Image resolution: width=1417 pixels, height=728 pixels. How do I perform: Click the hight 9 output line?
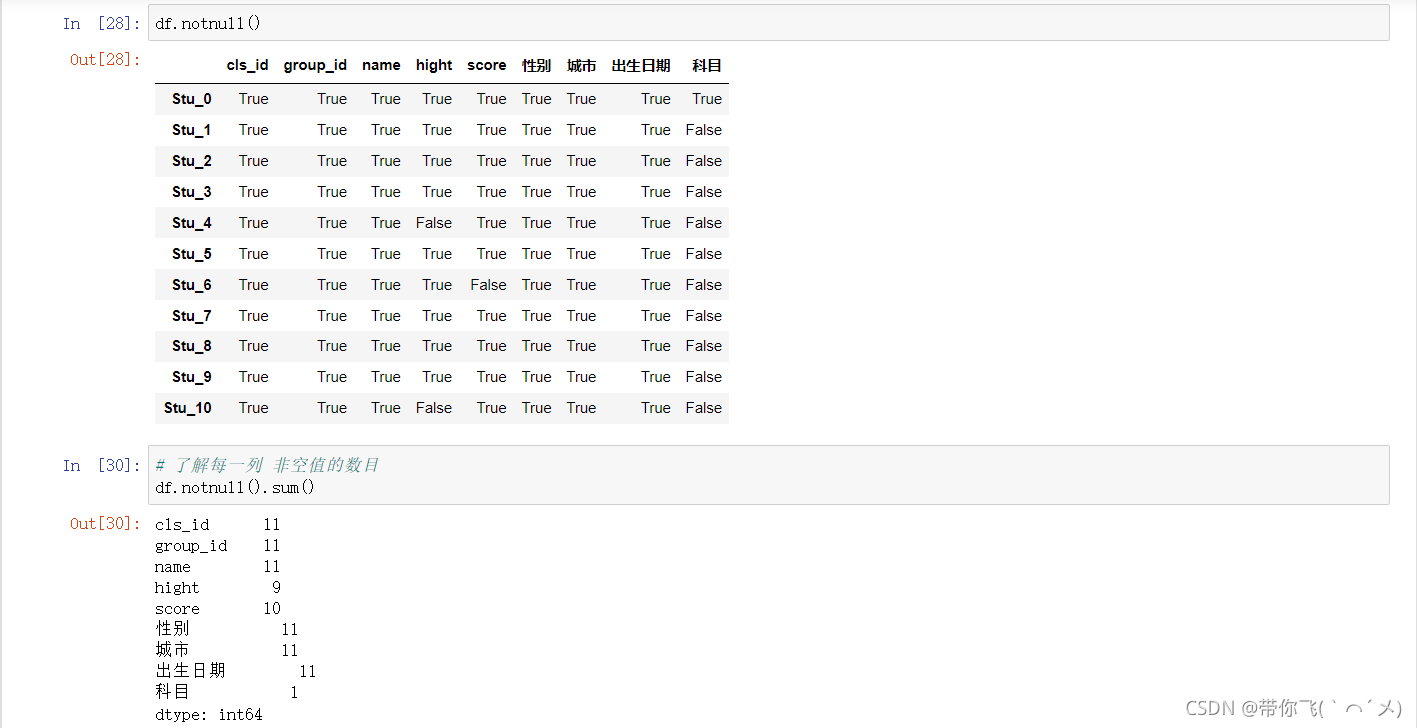tap(217, 588)
